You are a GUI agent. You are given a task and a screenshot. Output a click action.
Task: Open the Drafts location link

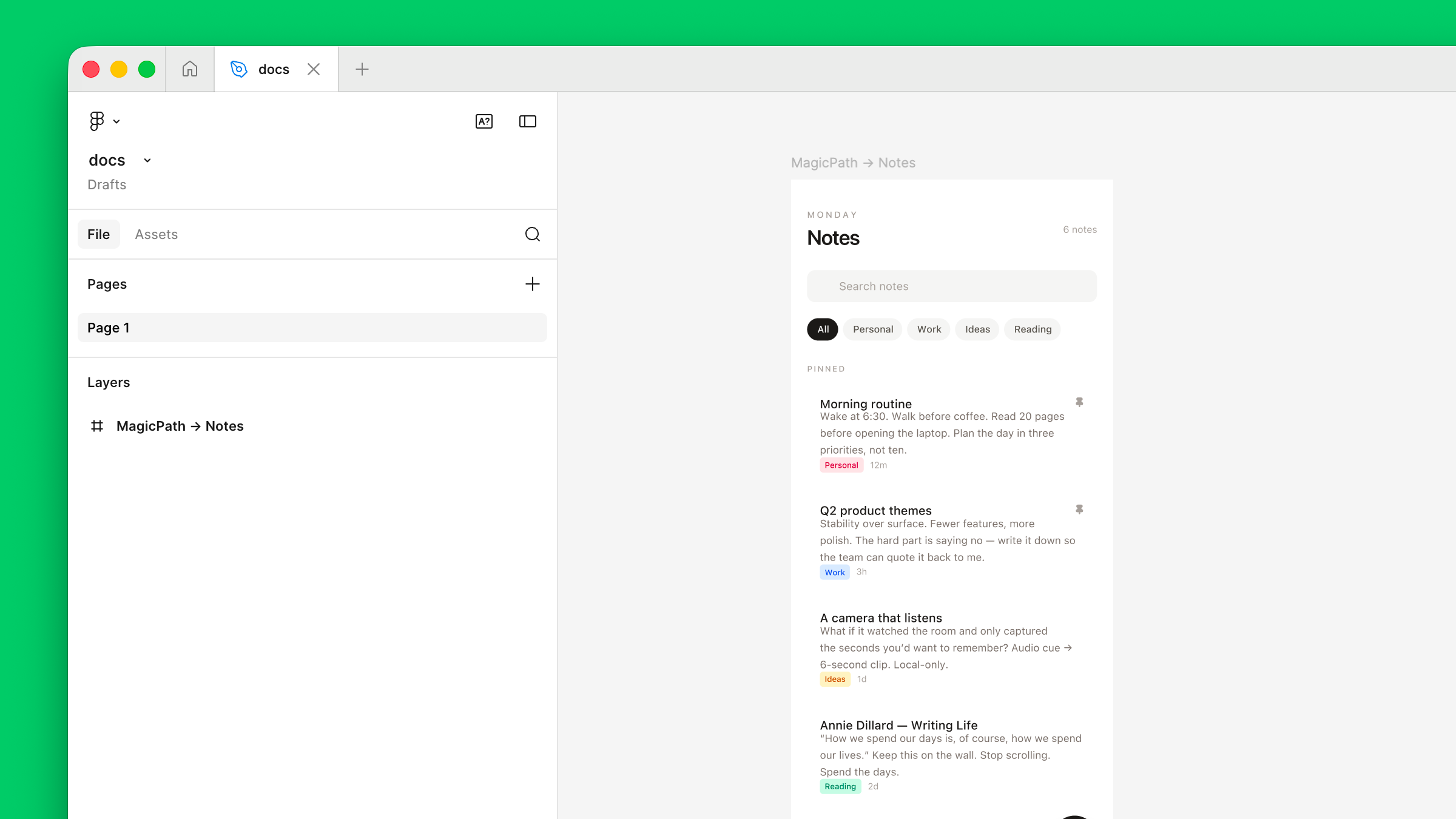[107, 184]
